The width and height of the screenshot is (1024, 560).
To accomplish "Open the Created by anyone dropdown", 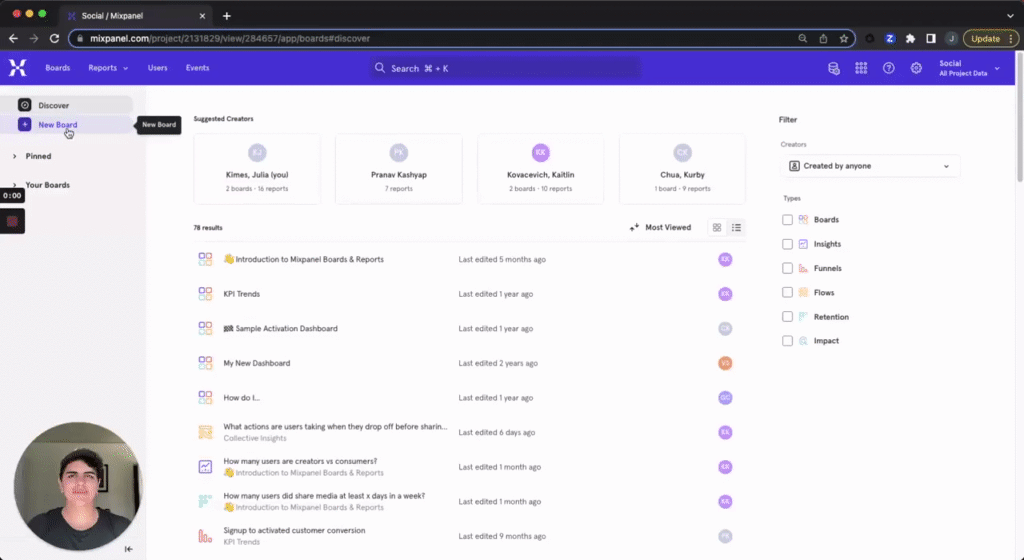I will pos(869,166).
